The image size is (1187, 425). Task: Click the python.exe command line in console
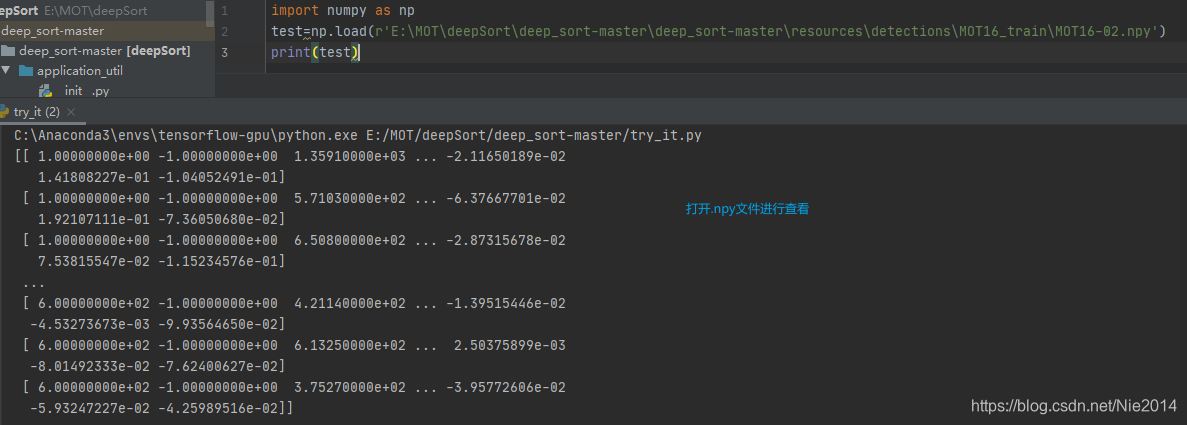click(357, 136)
